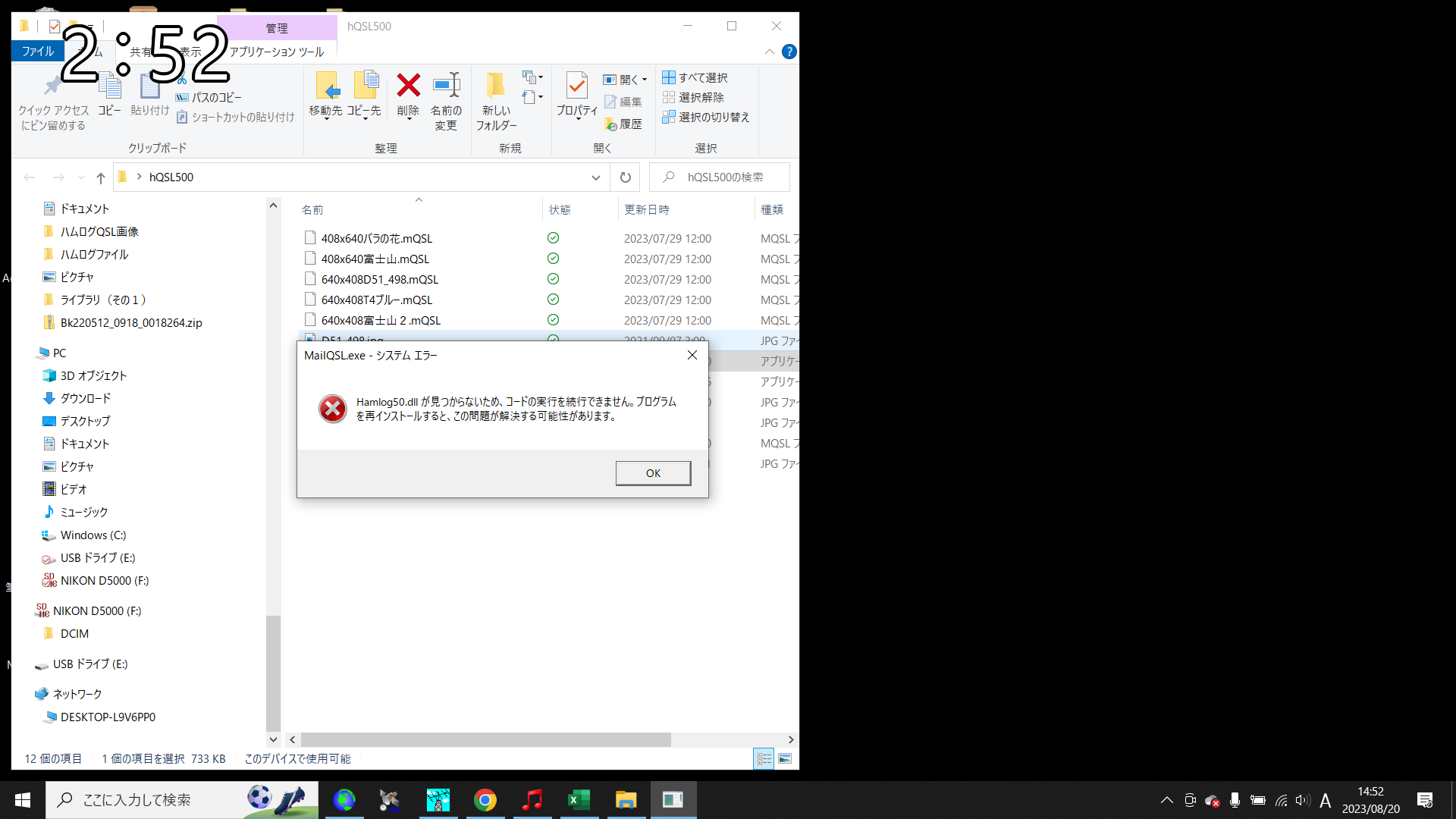
Task: Click the refresh icon beside address bar
Action: pos(625,177)
